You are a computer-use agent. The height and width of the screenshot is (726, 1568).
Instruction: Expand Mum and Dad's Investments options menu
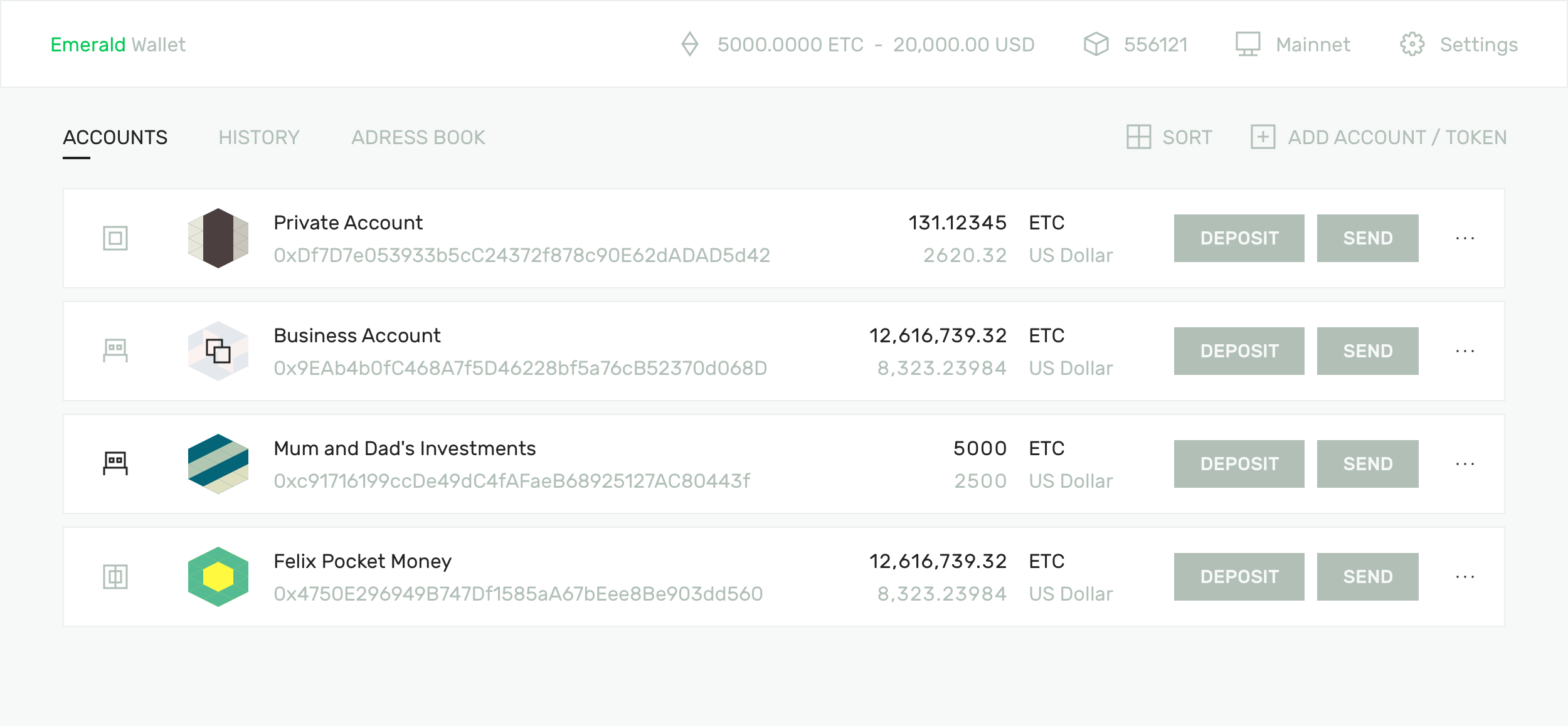click(1465, 464)
